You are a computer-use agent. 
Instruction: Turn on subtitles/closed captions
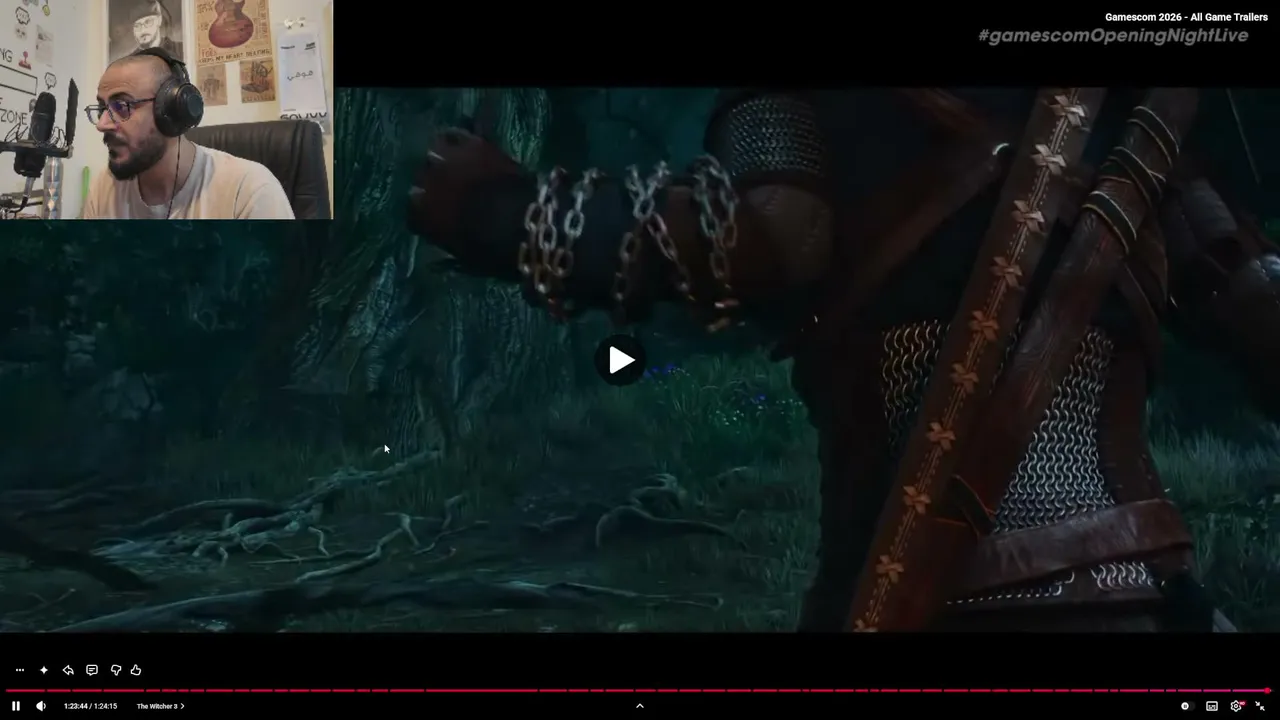[1212, 706]
